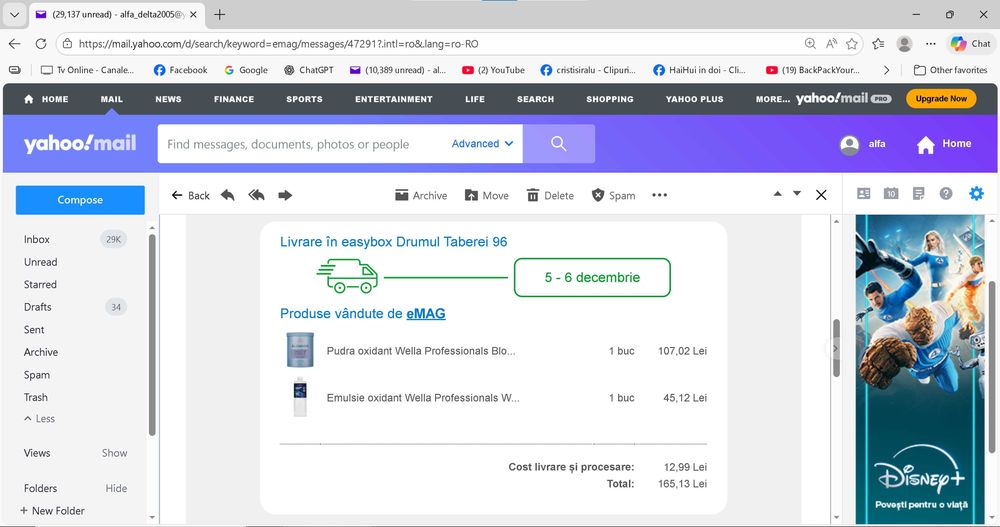Open the blue Settings gear

[976, 193]
